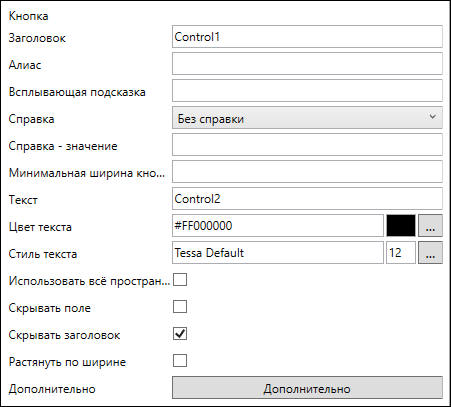Click the dropdown arrow in Справка combo

(432, 117)
